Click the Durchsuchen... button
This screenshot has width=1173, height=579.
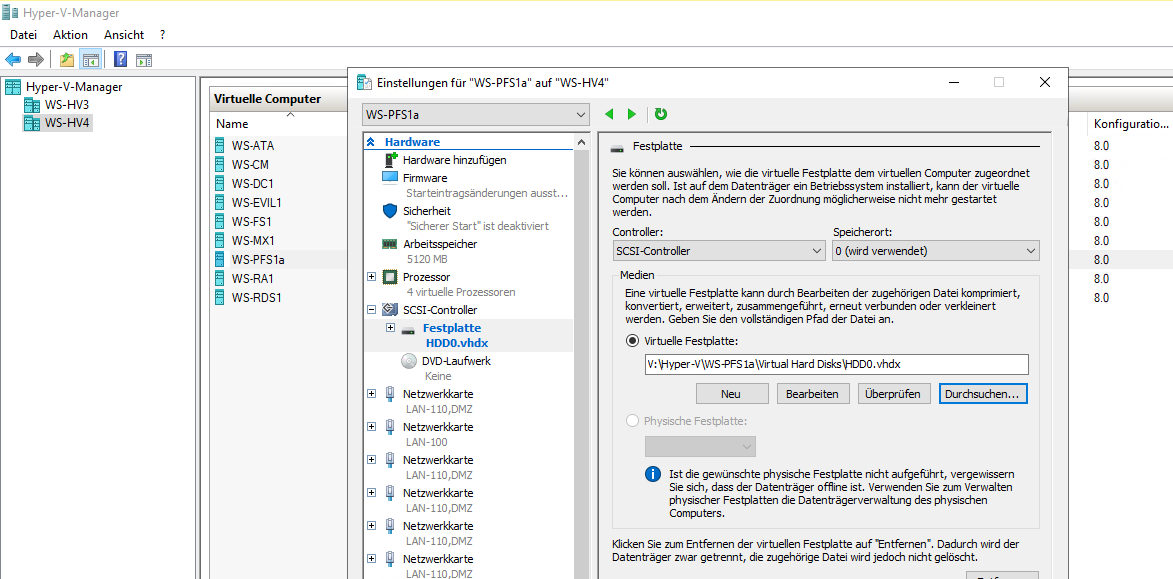983,393
